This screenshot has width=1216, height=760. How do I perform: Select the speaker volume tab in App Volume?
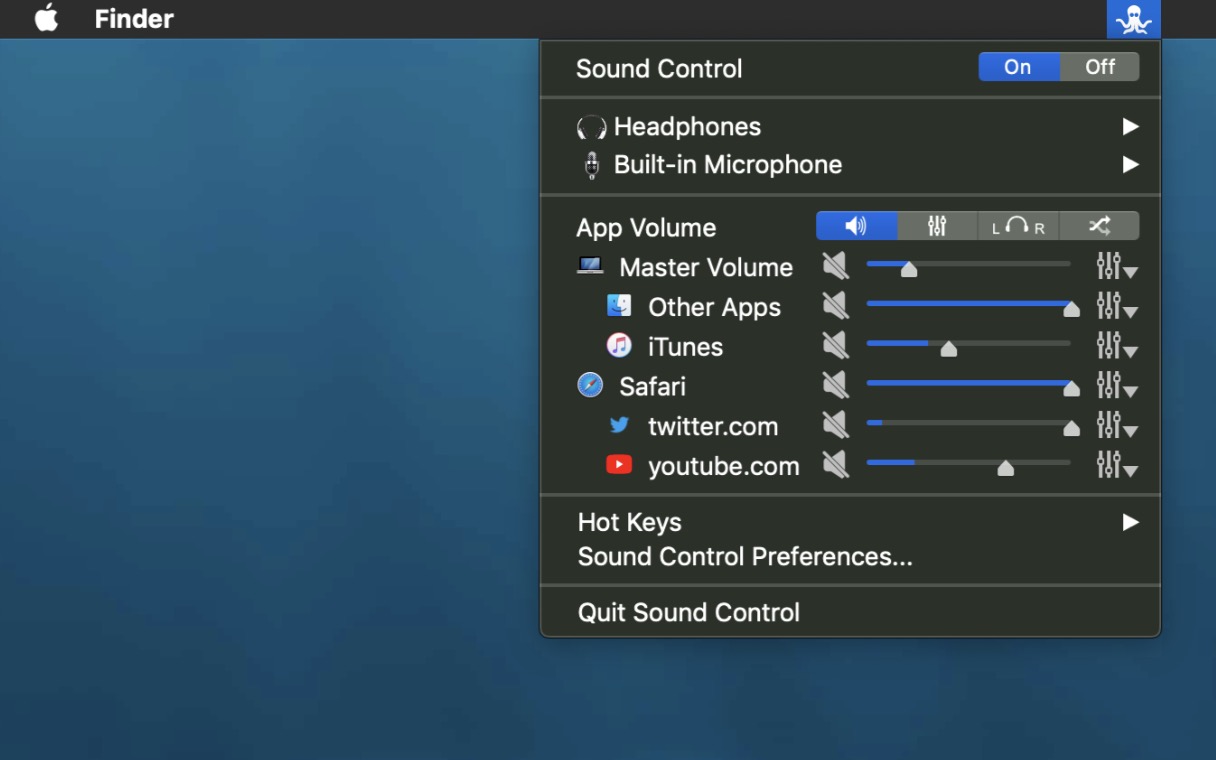(856, 226)
